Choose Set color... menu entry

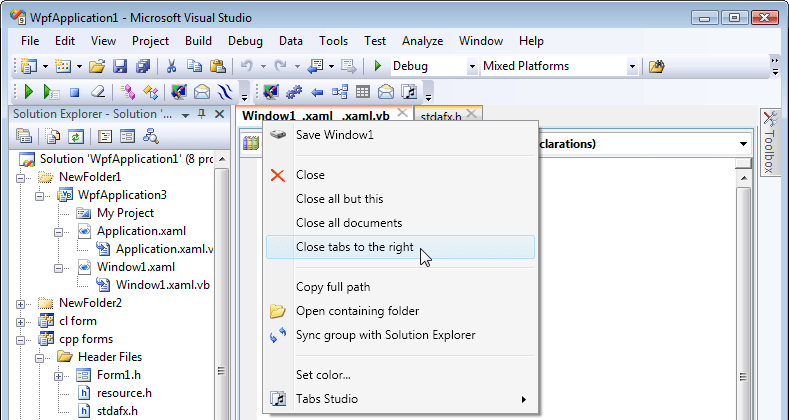point(400,375)
